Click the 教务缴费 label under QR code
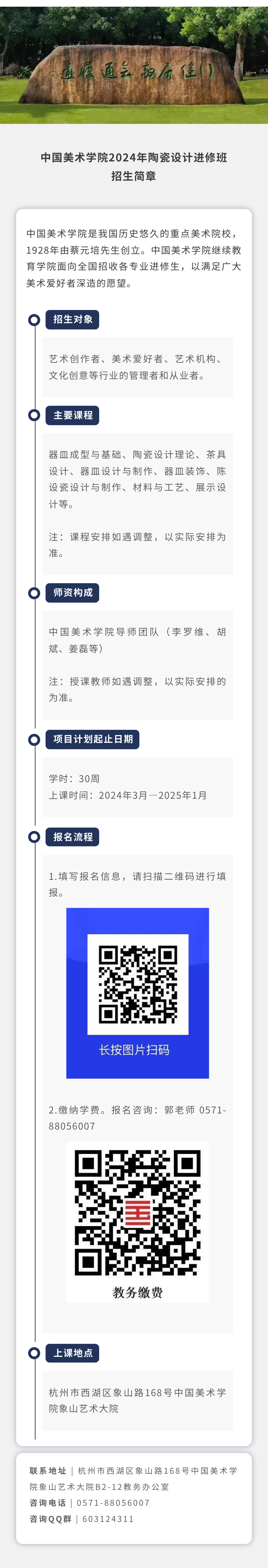268x1568 pixels. [x=138, y=1292]
